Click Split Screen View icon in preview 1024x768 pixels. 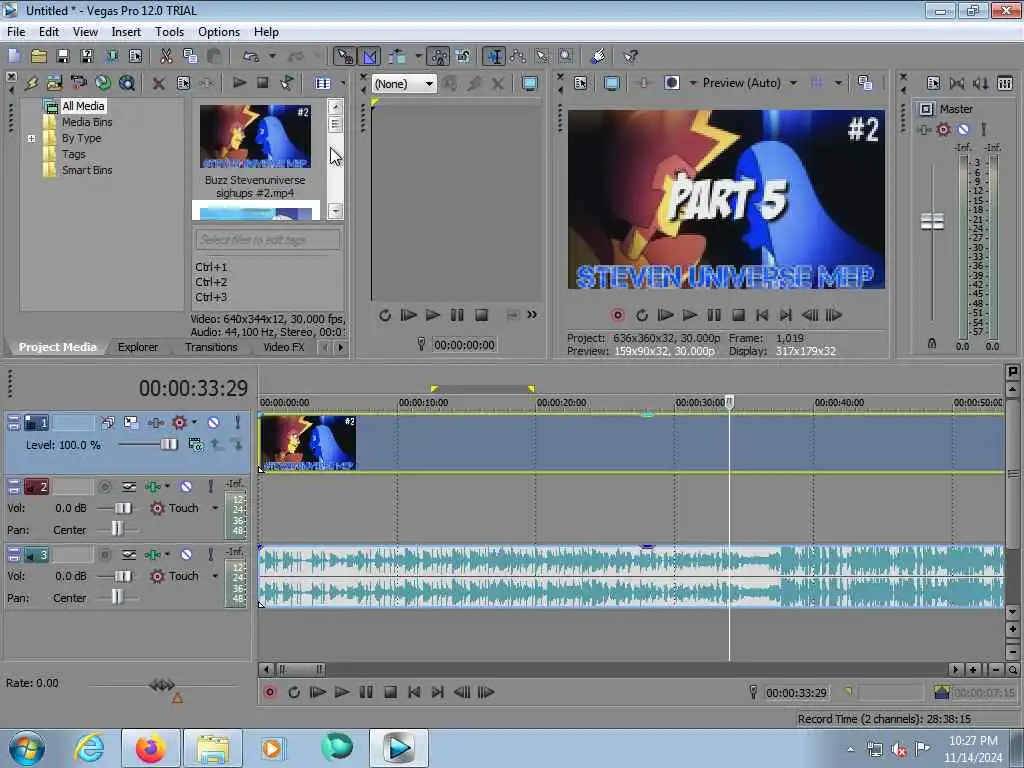coord(672,83)
